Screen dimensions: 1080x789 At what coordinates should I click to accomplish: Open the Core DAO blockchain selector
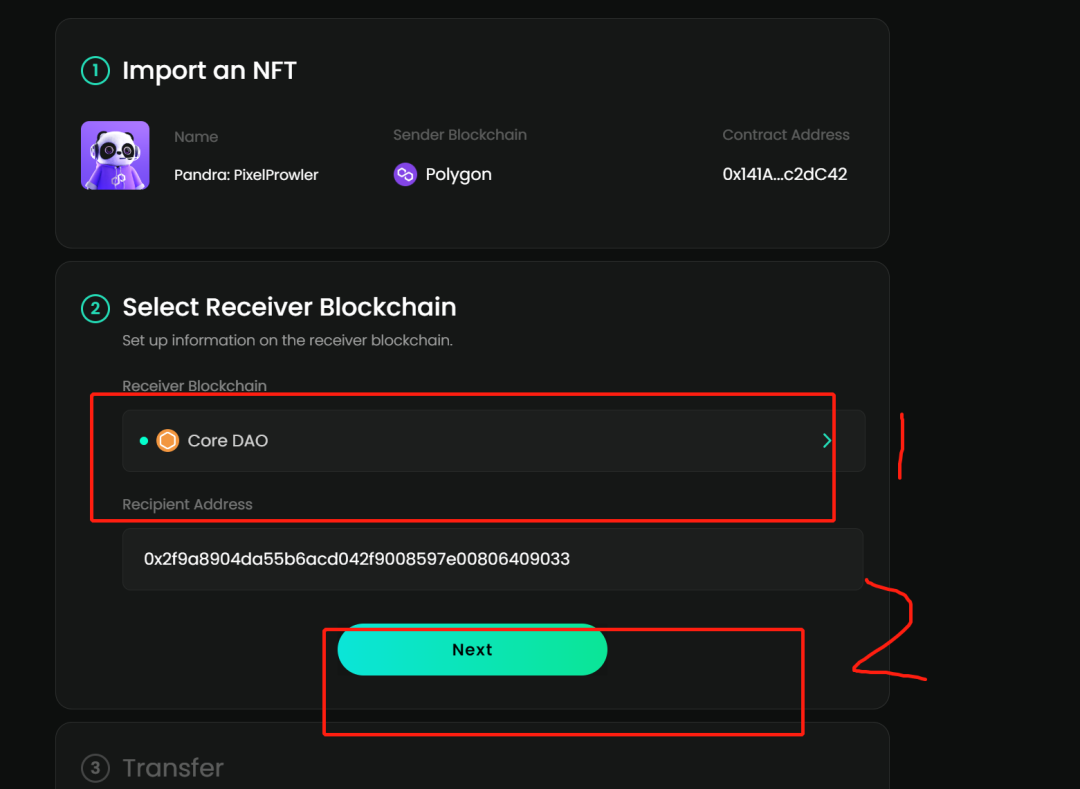[x=492, y=441]
